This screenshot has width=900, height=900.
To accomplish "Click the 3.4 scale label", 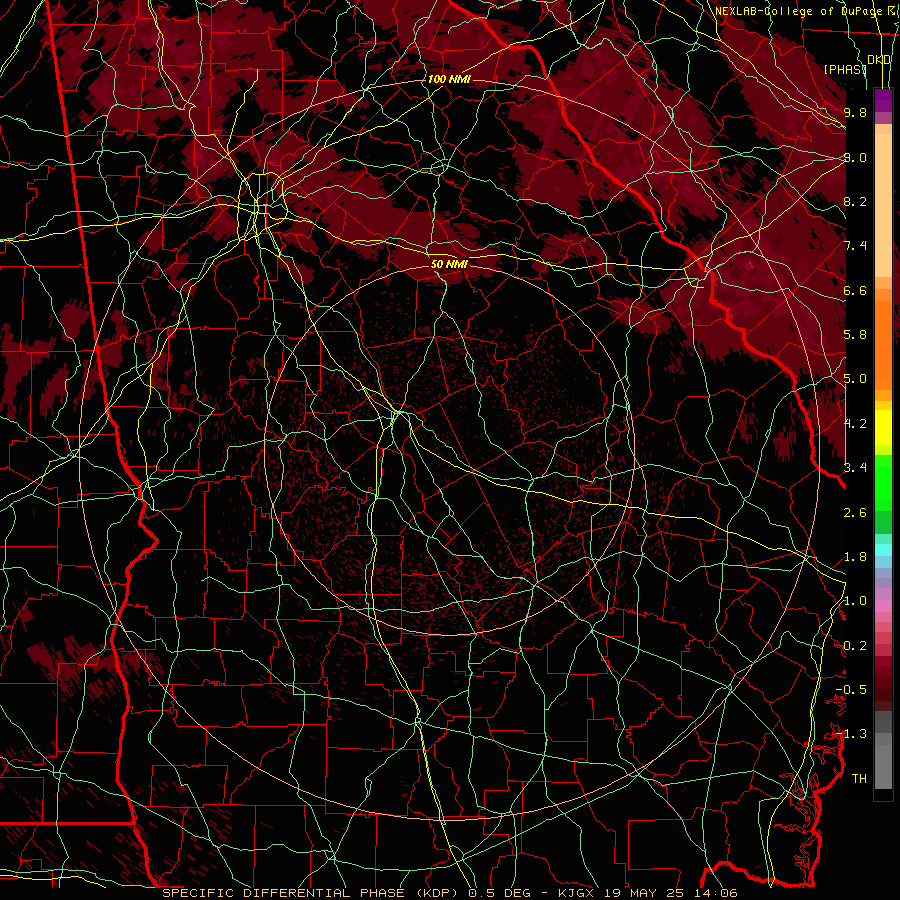I will [x=855, y=468].
